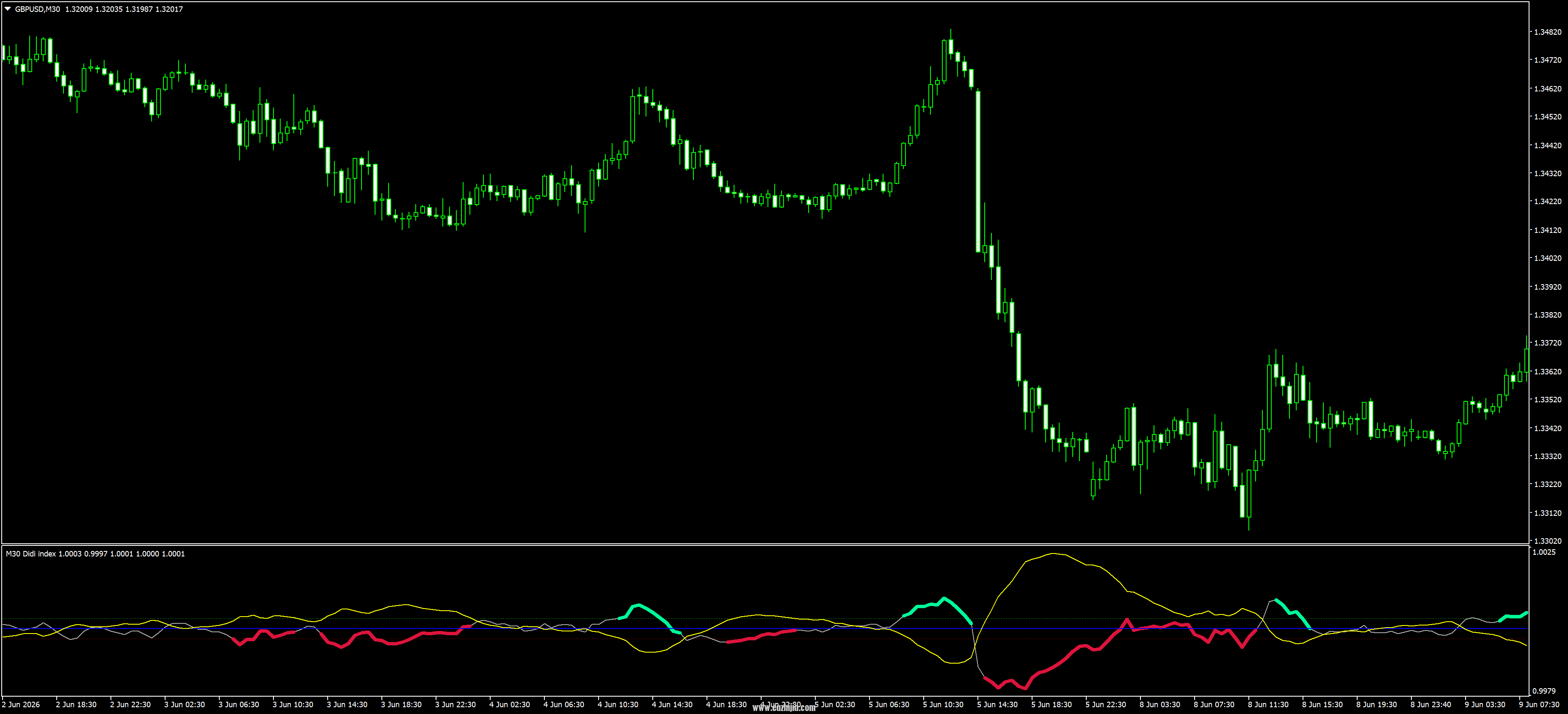Click price label 1.34520 on the price axis

coord(1548,116)
